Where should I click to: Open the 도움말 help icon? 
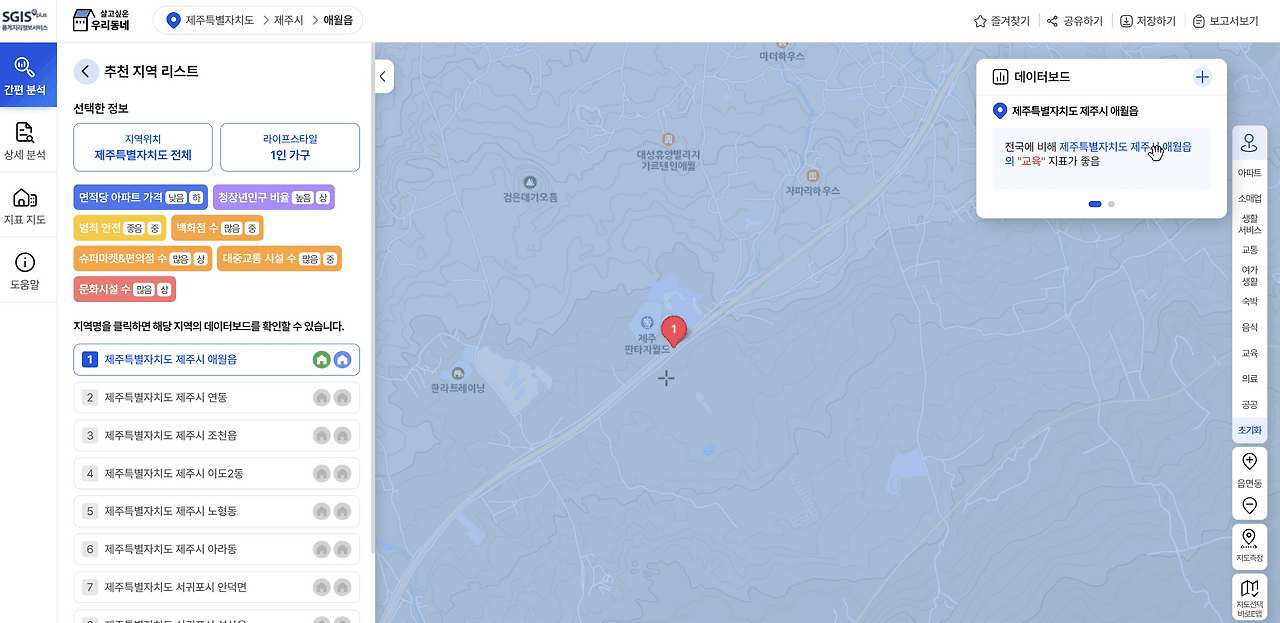(x=28, y=271)
